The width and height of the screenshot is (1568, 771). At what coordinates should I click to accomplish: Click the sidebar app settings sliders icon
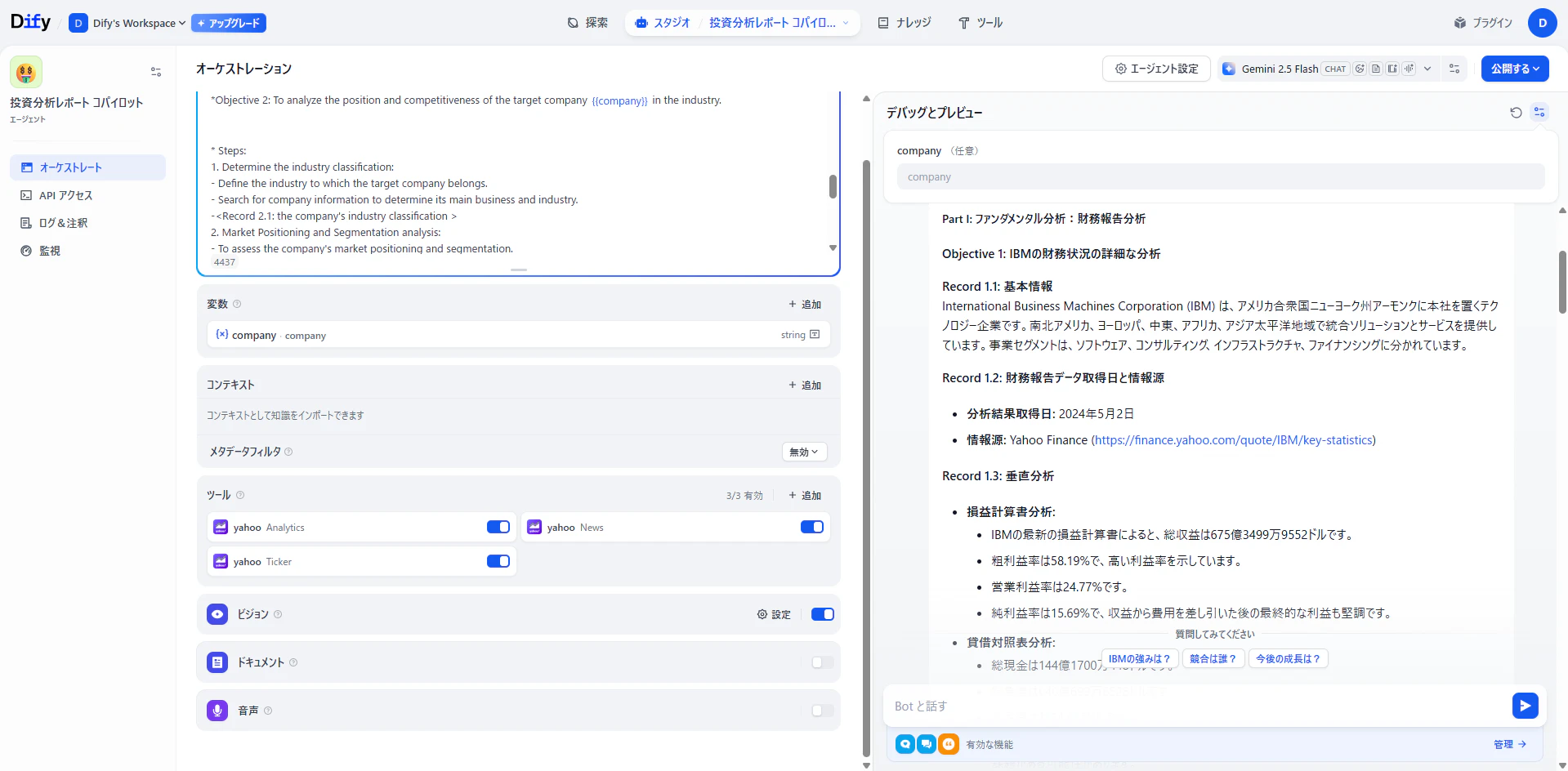(156, 72)
